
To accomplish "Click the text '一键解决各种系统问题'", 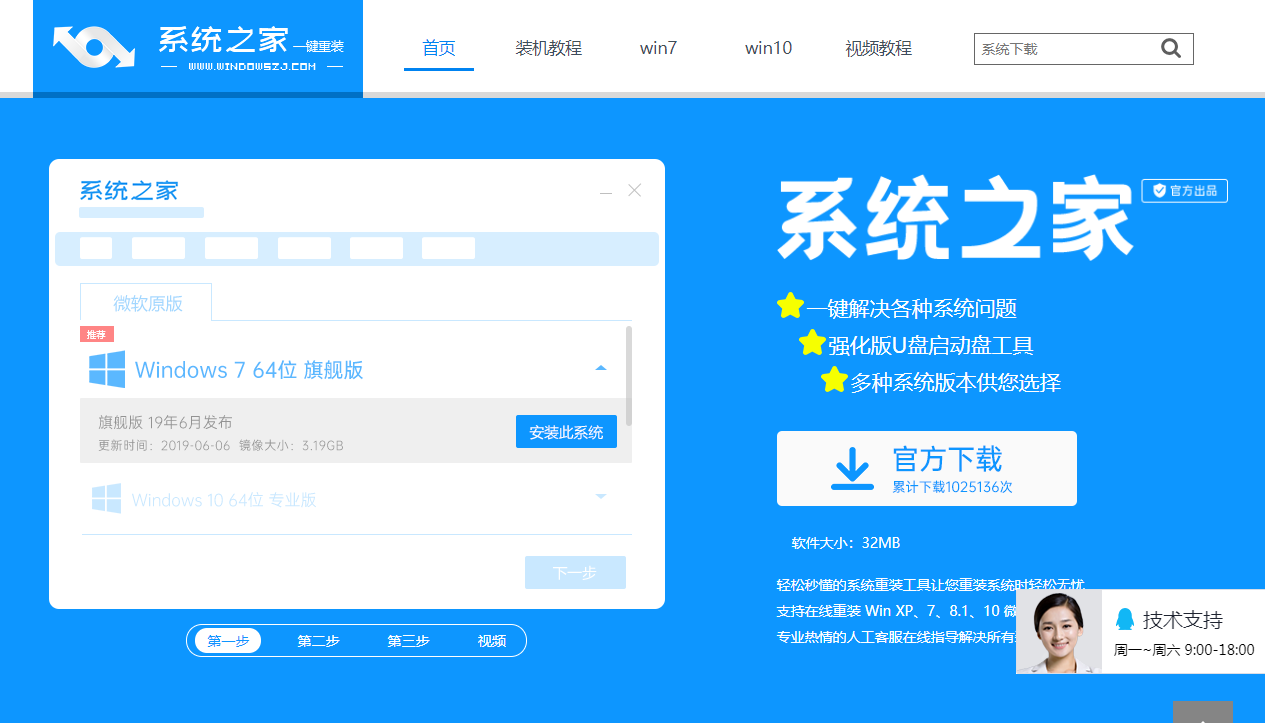I will click(x=912, y=309).
